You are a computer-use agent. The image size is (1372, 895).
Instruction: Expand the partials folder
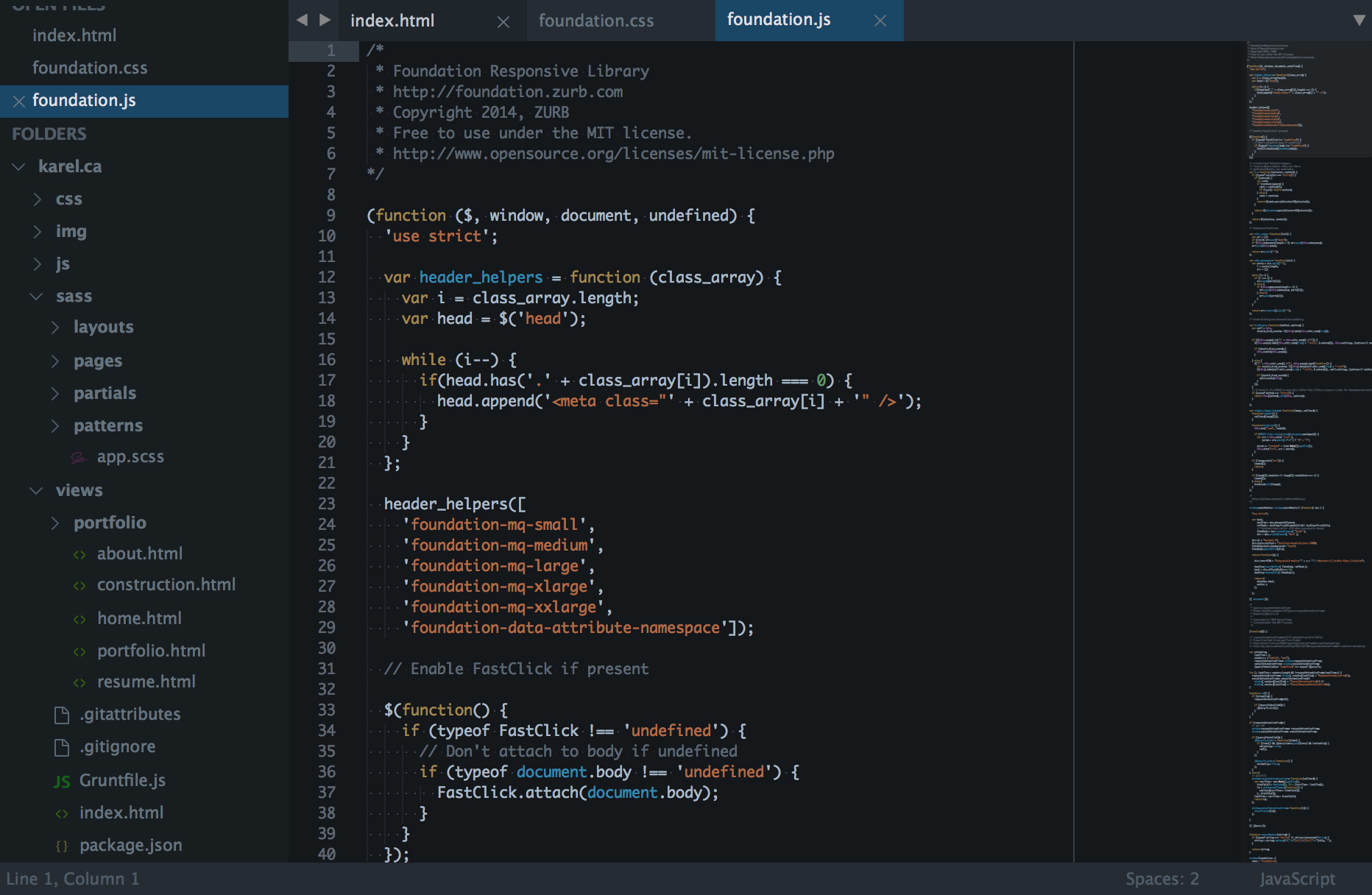click(x=54, y=393)
